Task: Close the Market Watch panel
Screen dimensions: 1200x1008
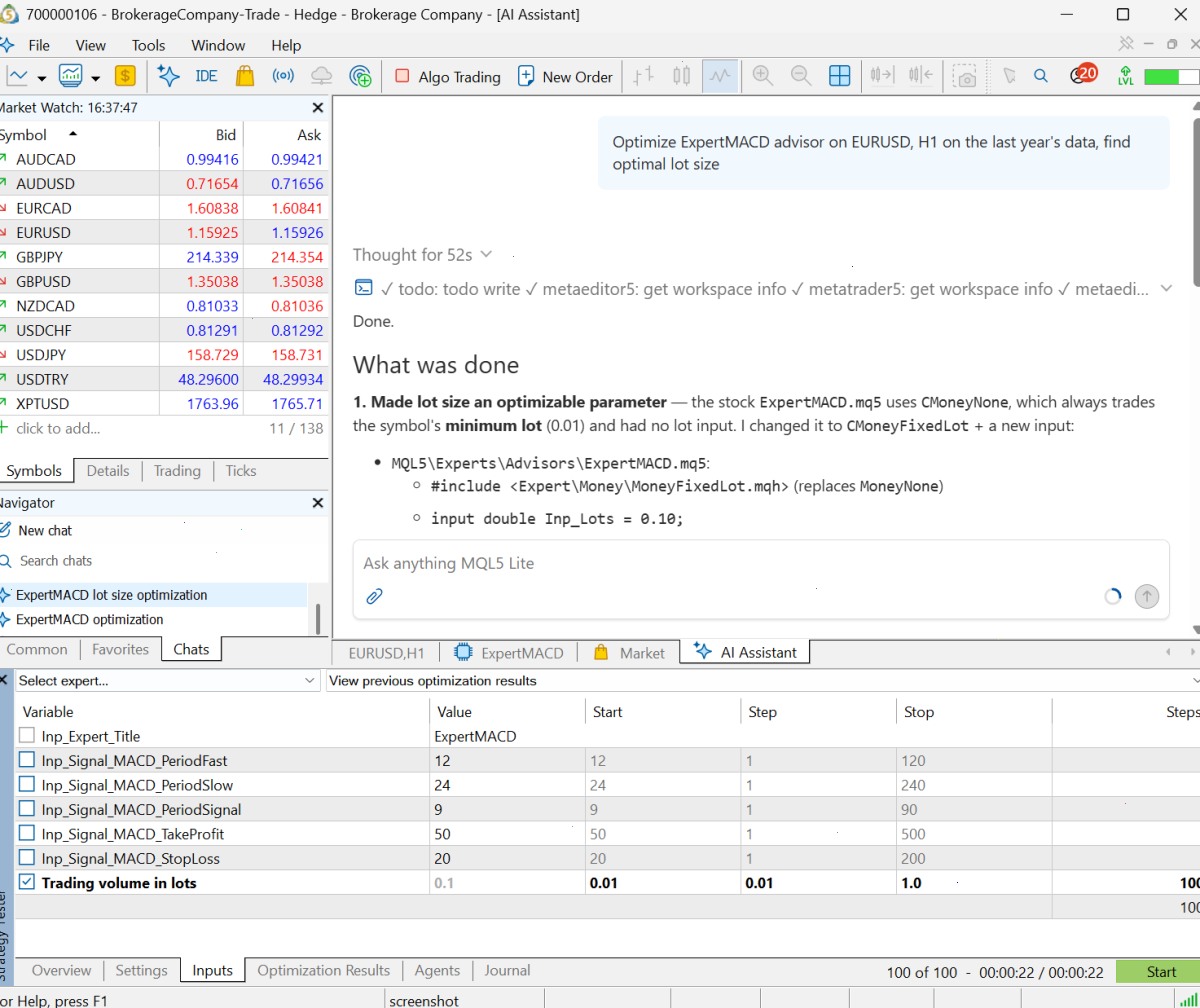Action: pyautogui.click(x=318, y=108)
